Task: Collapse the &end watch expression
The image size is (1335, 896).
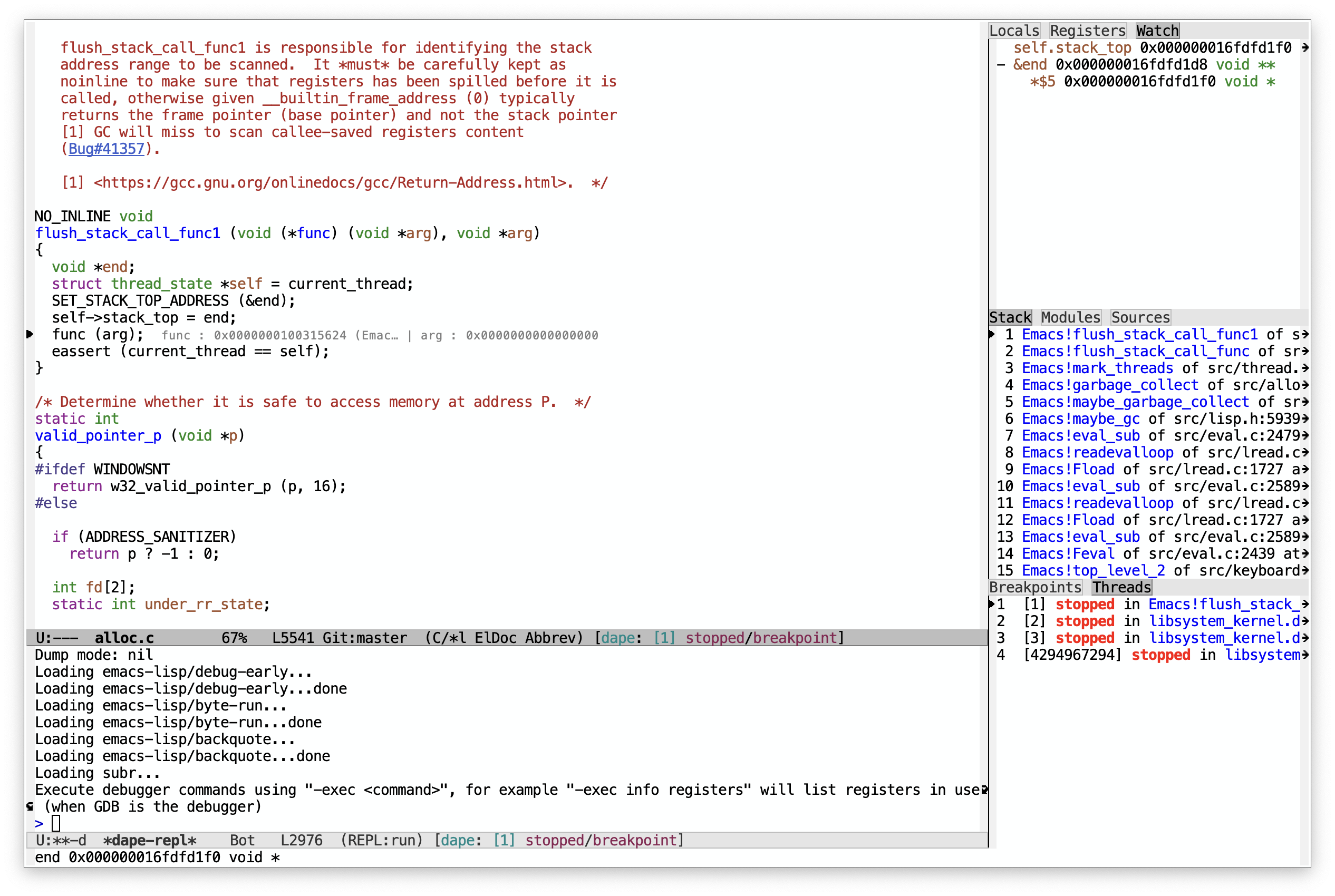Action: click(x=1001, y=65)
